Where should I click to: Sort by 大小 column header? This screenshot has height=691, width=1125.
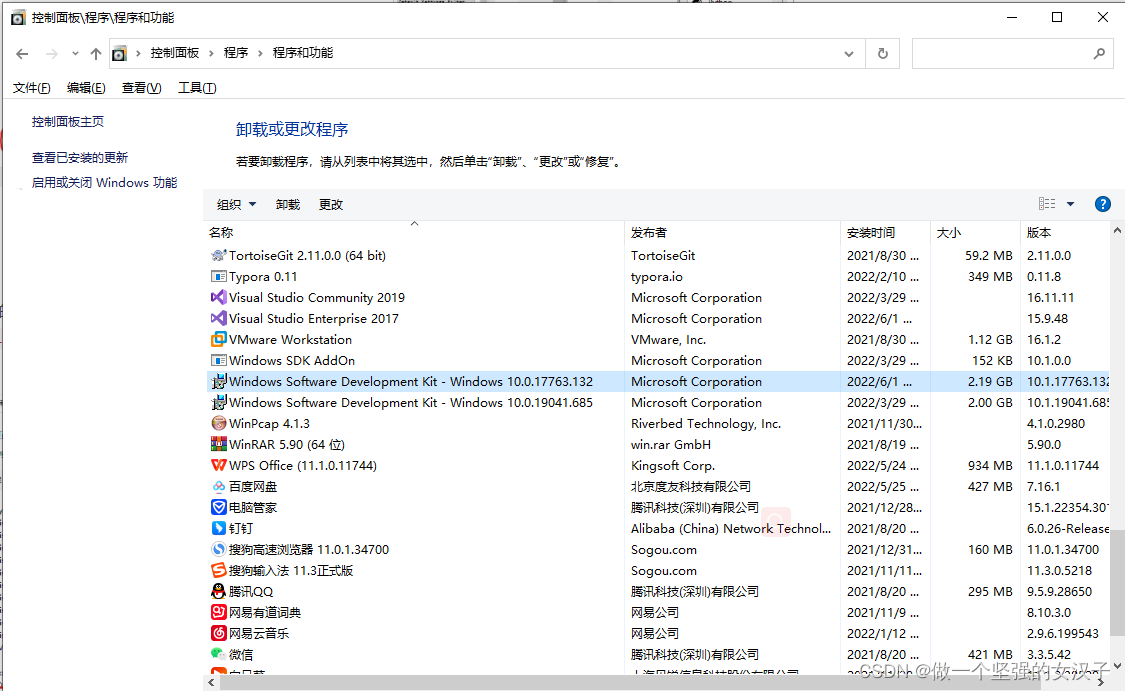point(975,232)
